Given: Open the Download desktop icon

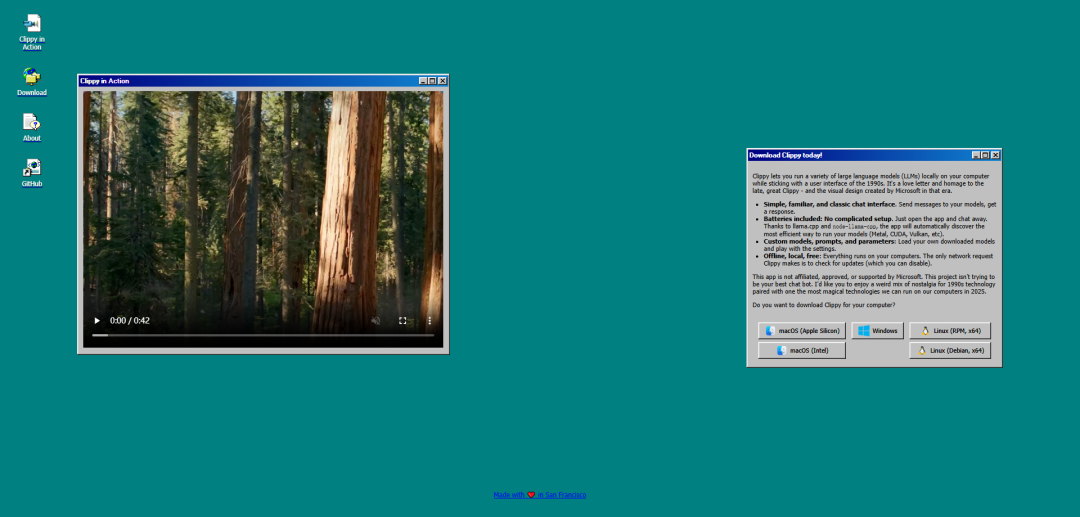Looking at the screenshot, I should pyautogui.click(x=32, y=82).
